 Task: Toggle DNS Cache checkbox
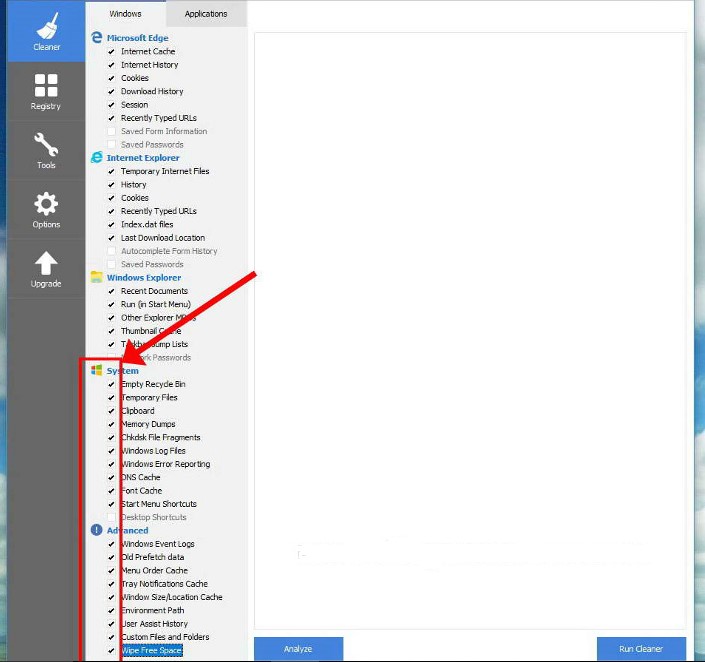click(x=111, y=477)
